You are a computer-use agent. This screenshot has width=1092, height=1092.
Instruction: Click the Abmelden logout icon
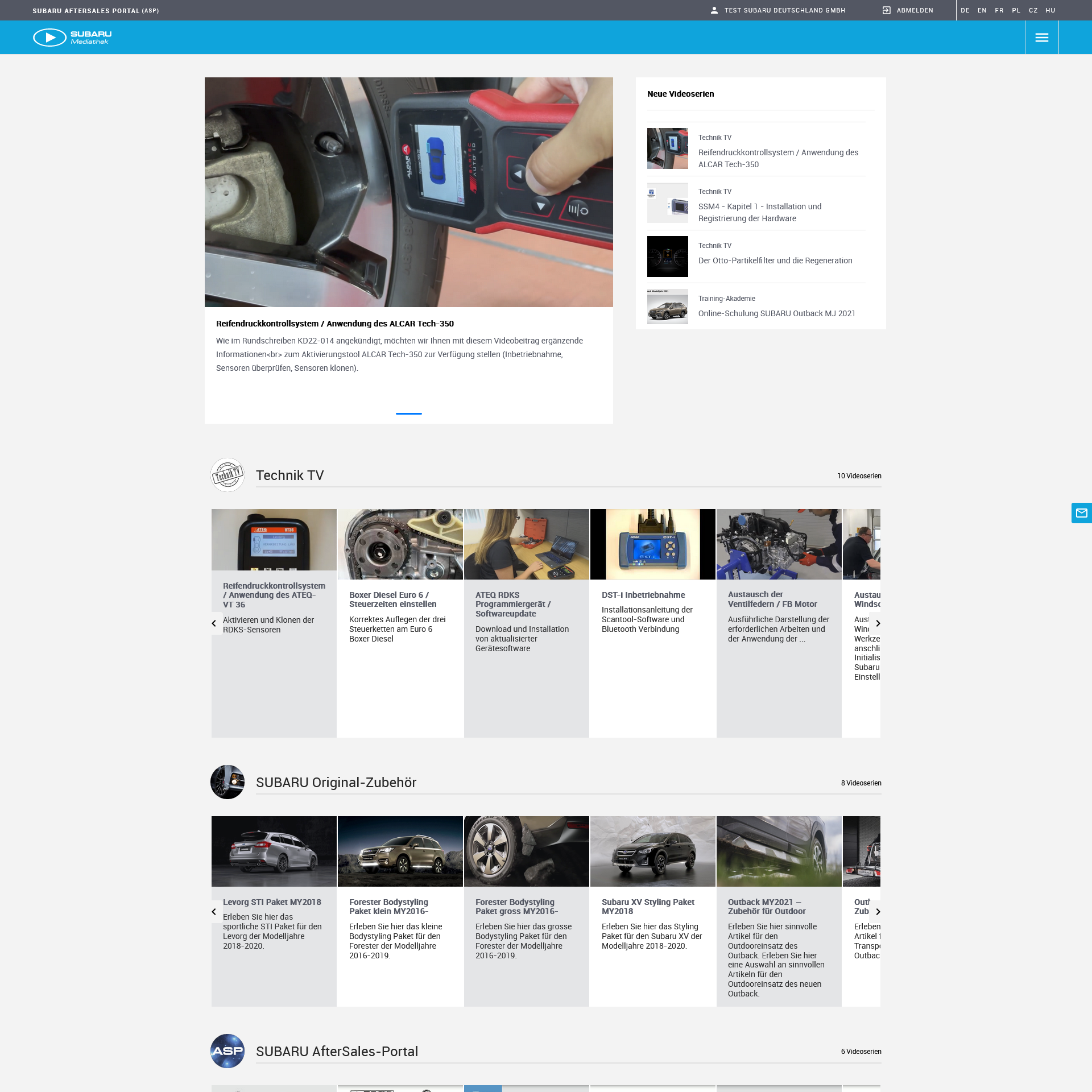coord(886,10)
